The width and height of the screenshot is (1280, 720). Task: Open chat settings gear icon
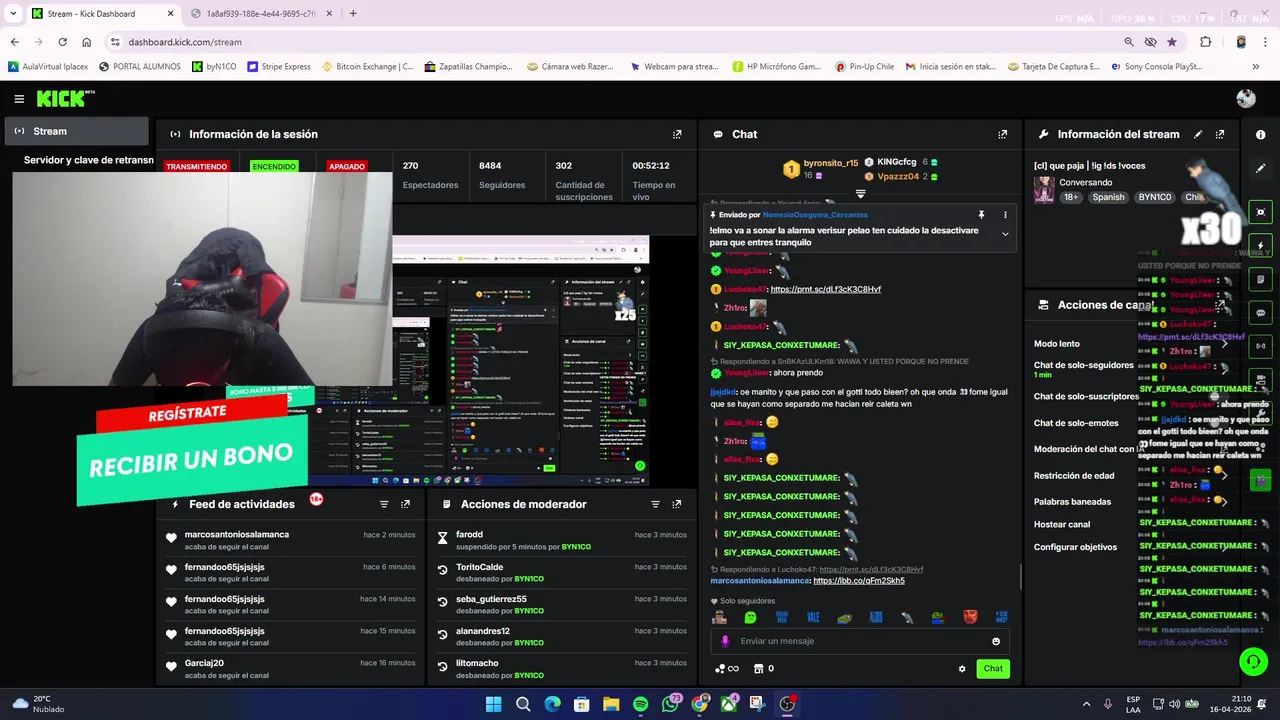962,669
